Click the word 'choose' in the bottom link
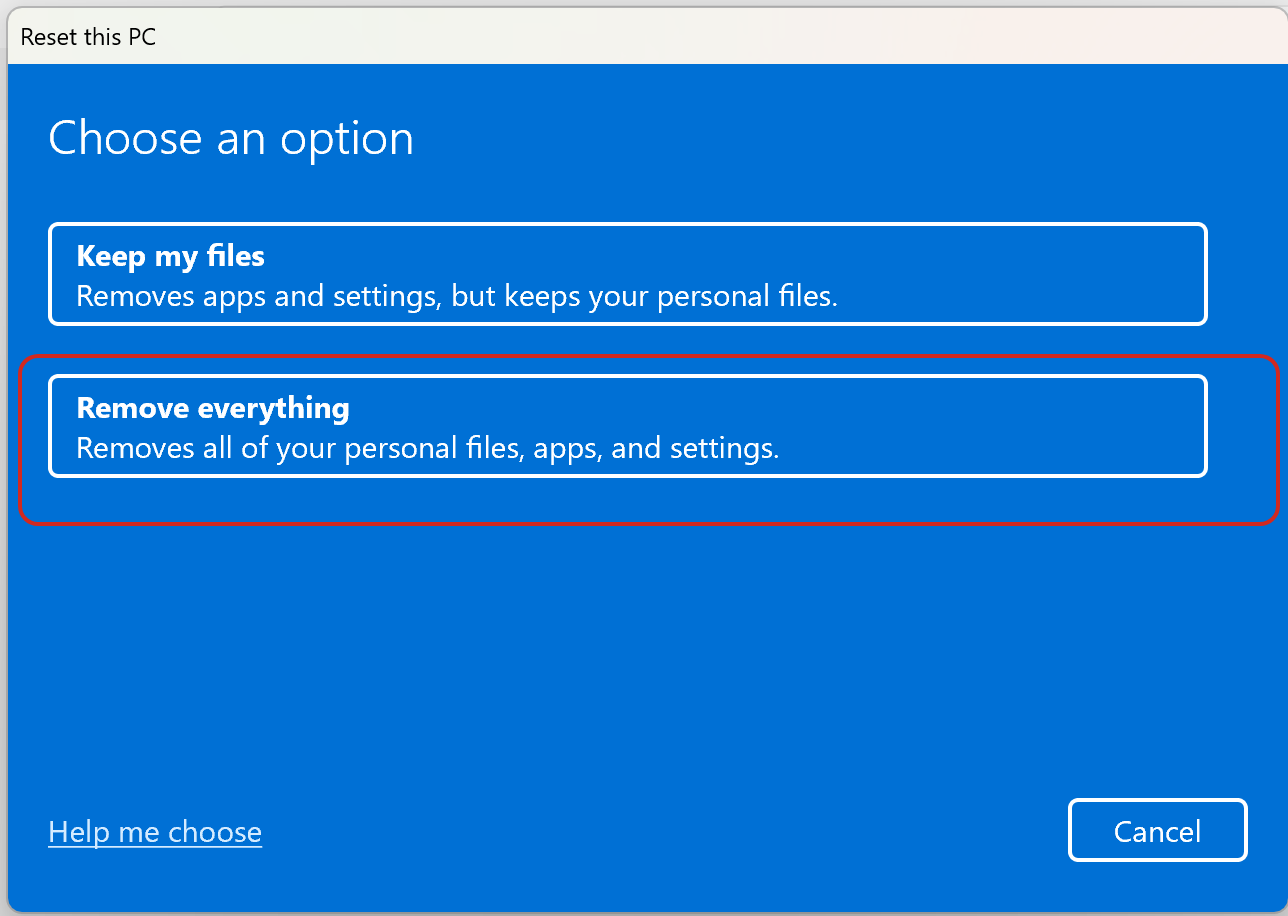Image resolution: width=1288 pixels, height=916 pixels. pyautogui.click(x=214, y=832)
